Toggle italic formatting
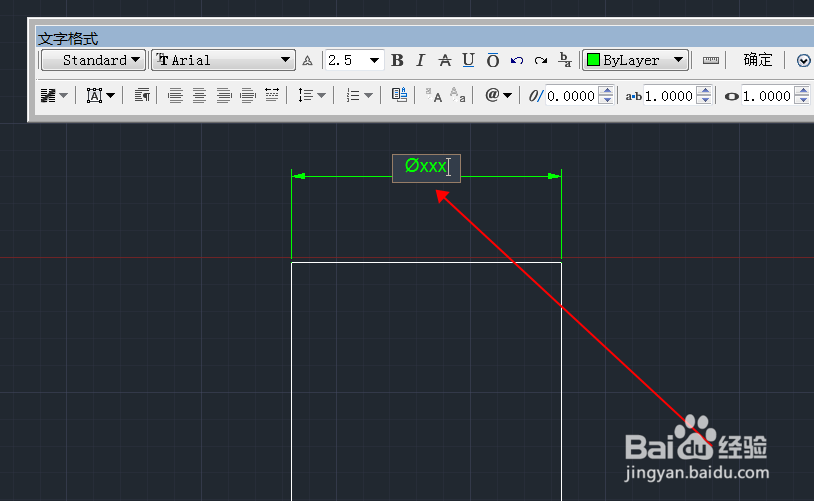 pos(420,60)
